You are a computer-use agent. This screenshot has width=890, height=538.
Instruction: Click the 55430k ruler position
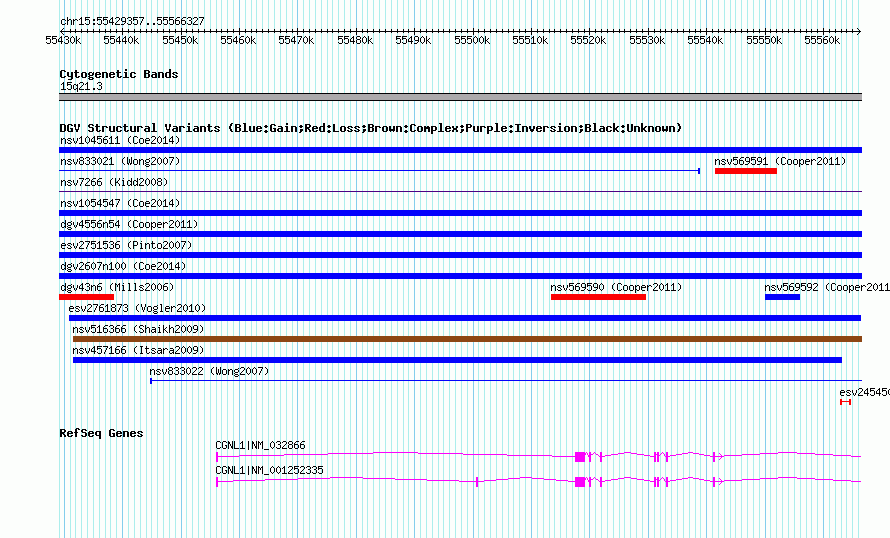point(64,40)
